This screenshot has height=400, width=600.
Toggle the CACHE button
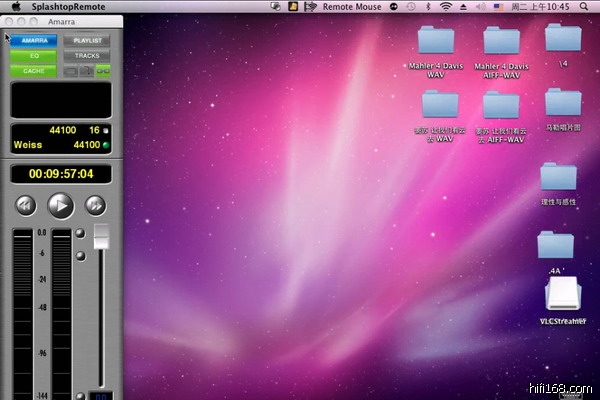tap(34, 71)
